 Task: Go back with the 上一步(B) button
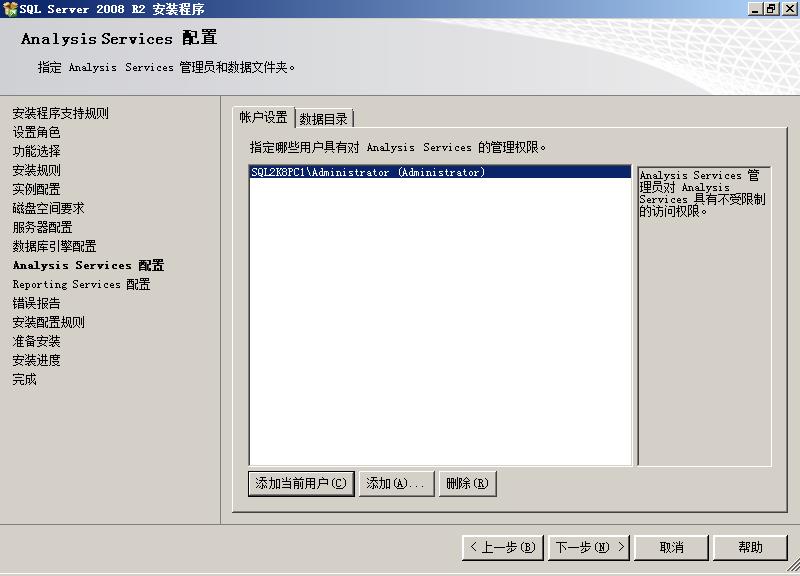click(x=503, y=547)
